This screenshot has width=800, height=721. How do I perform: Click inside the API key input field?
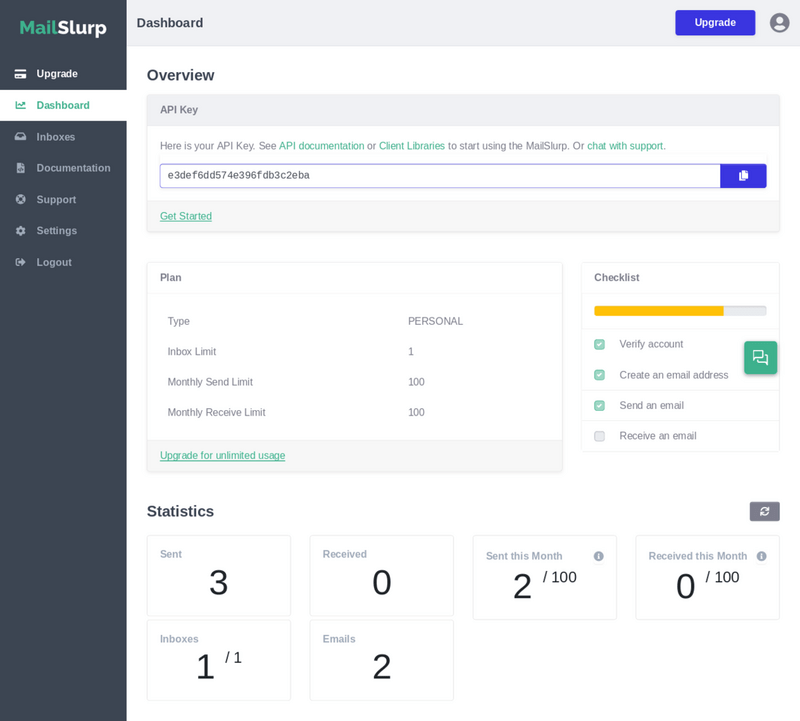(x=440, y=176)
